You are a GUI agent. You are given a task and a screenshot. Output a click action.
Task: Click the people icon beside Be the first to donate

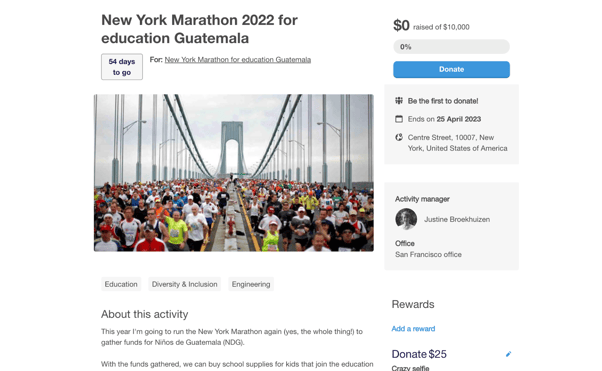[399, 101]
